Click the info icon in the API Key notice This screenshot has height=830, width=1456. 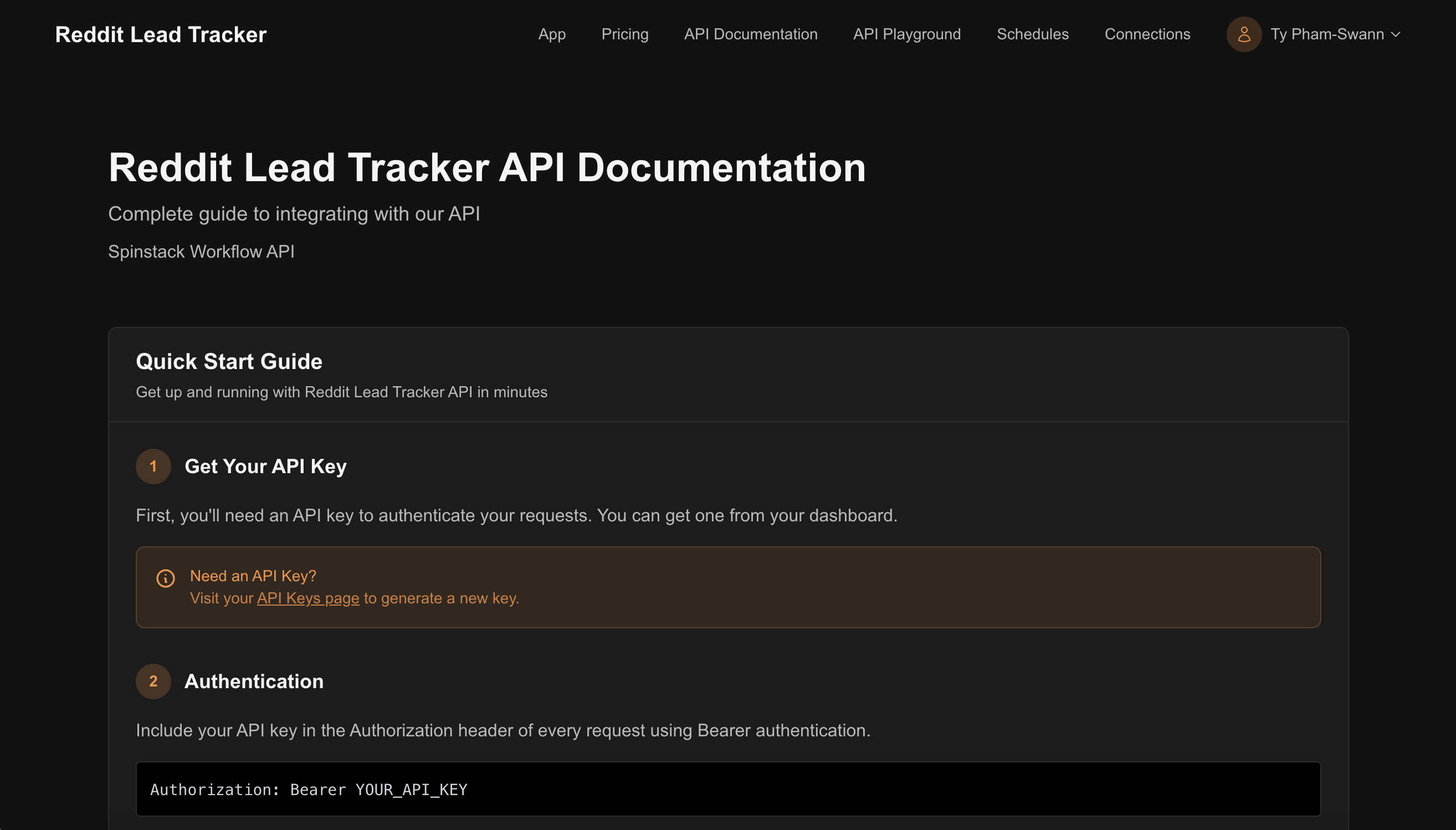pos(165,578)
